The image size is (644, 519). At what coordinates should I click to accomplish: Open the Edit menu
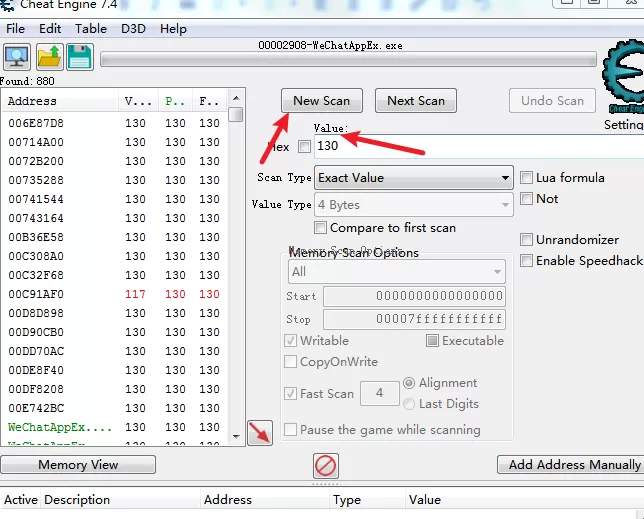tap(50, 29)
